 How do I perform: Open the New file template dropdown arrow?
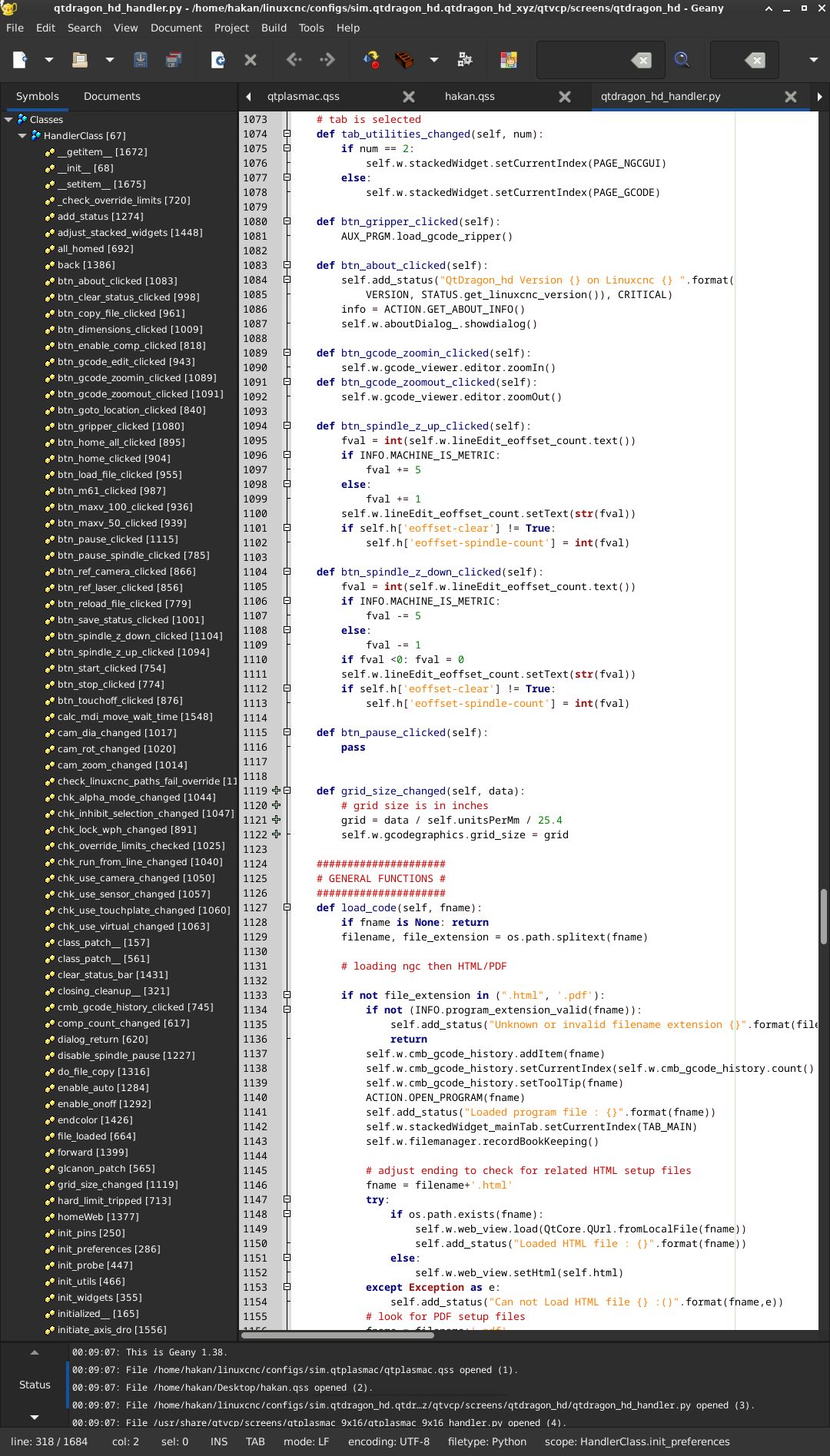pyautogui.click(x=48, y=60)
